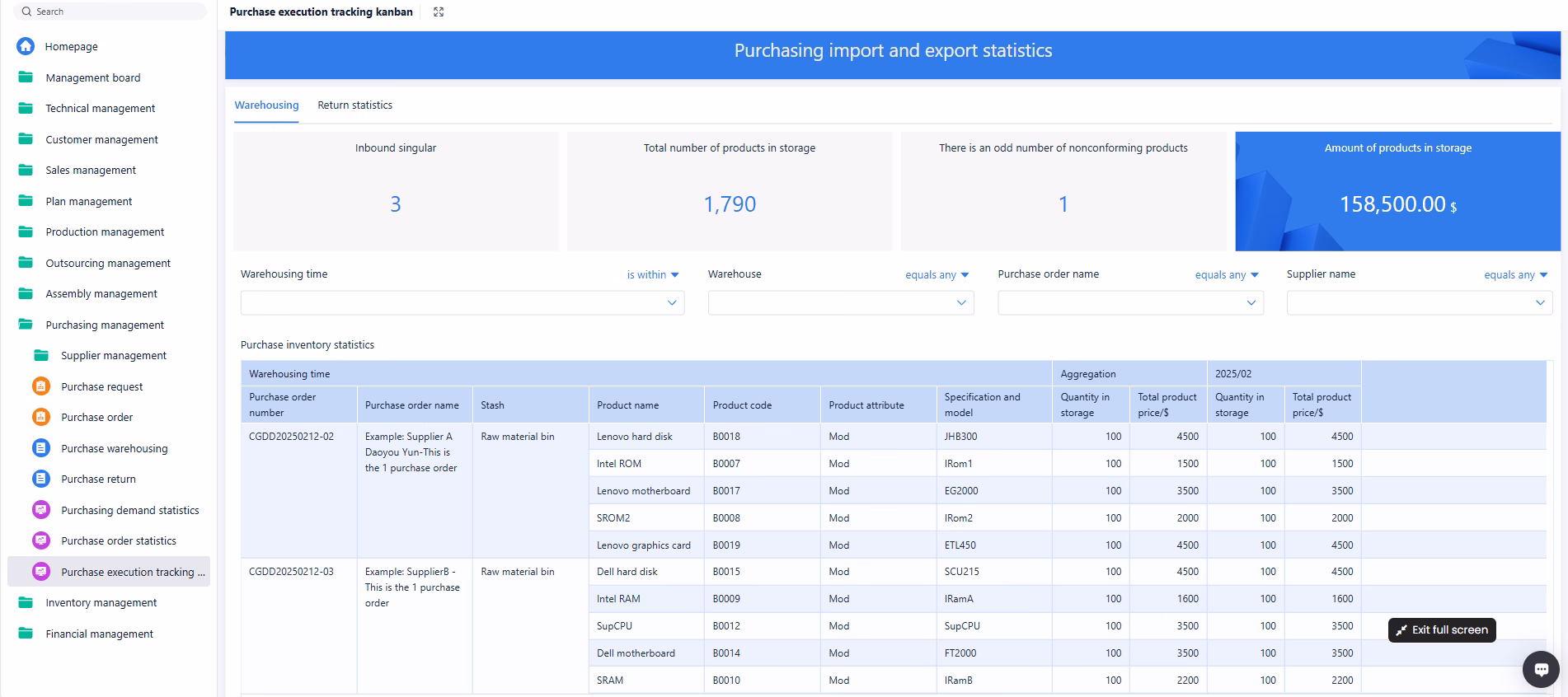Image resolution: width=1568 pixels, height=697 pixels.
Task: Open the Warehousing time 'is within' dropdown
Action: (x=652, y=275)
